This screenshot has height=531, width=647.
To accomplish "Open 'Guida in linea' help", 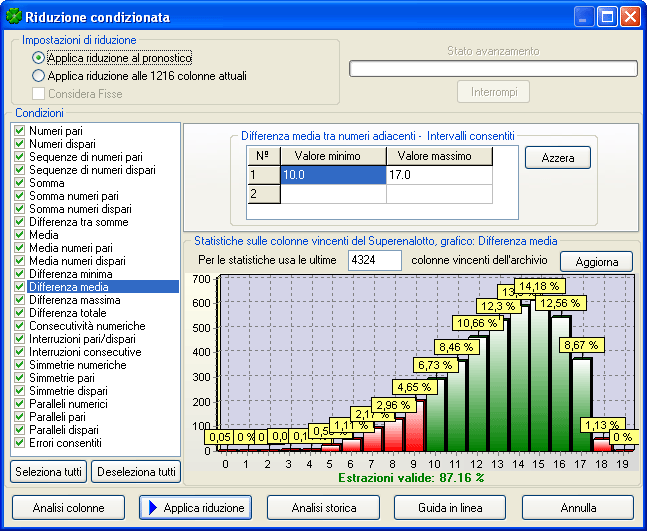I will [450, 508].
